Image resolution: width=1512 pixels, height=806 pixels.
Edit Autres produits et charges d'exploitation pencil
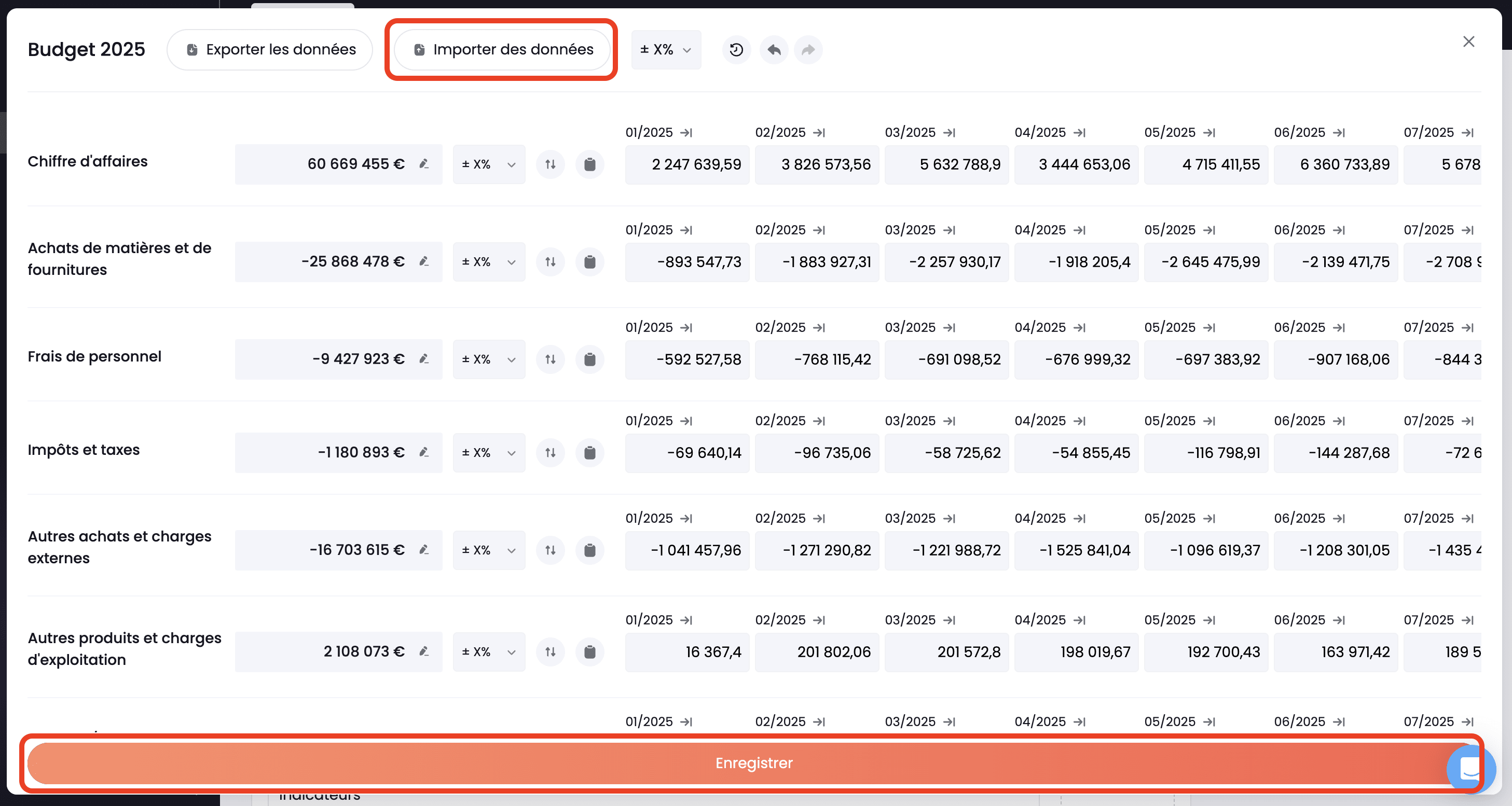424,651
